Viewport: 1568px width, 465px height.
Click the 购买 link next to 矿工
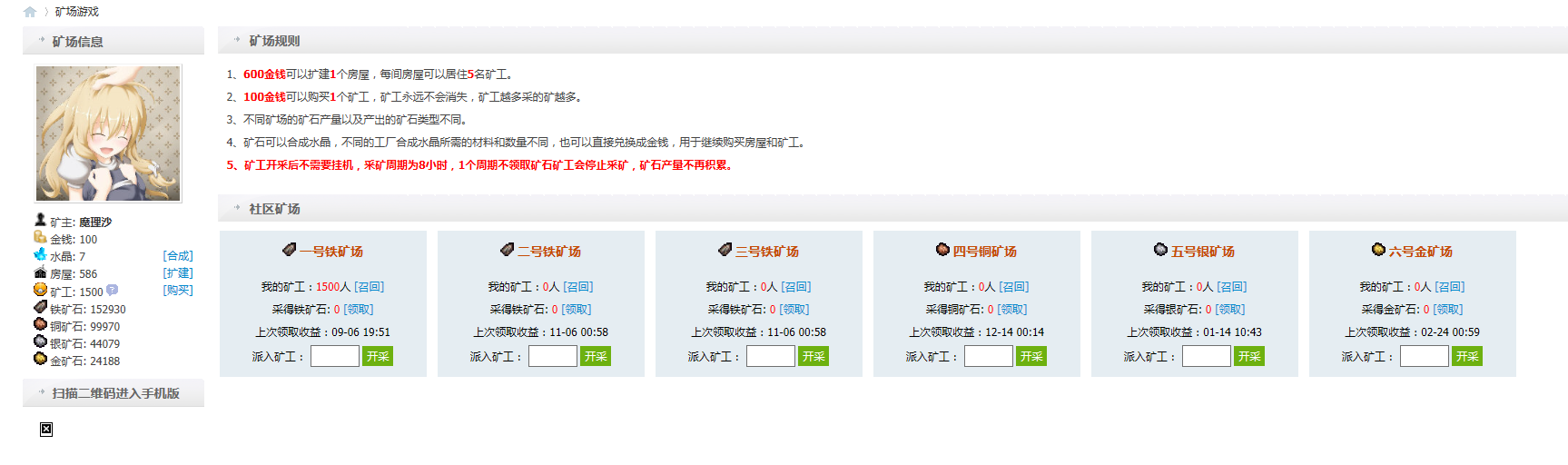(178, 291)
